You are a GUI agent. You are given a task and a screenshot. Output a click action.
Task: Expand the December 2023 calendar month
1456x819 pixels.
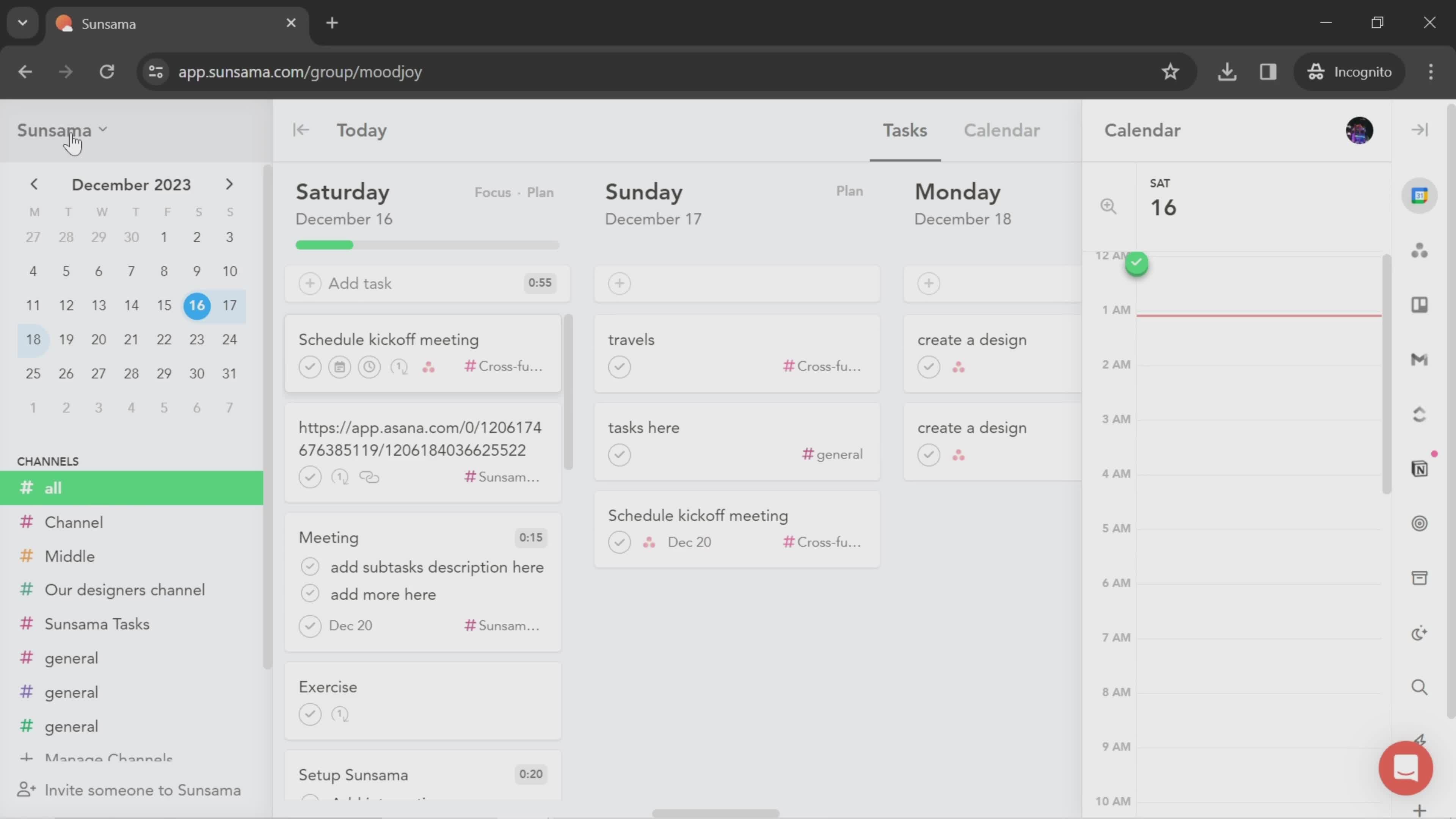[131, 184]
